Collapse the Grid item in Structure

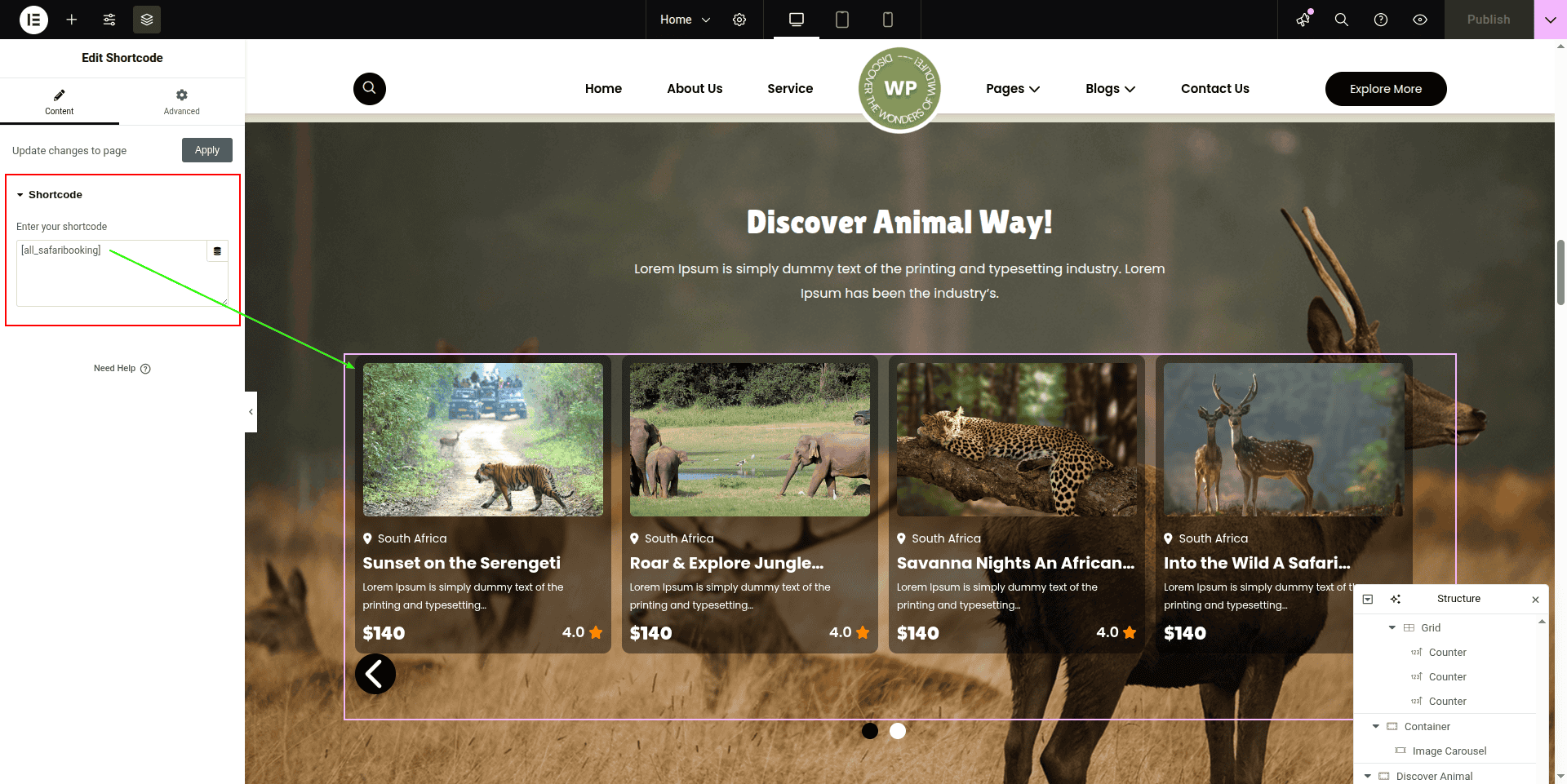[x=1392, y=627]
